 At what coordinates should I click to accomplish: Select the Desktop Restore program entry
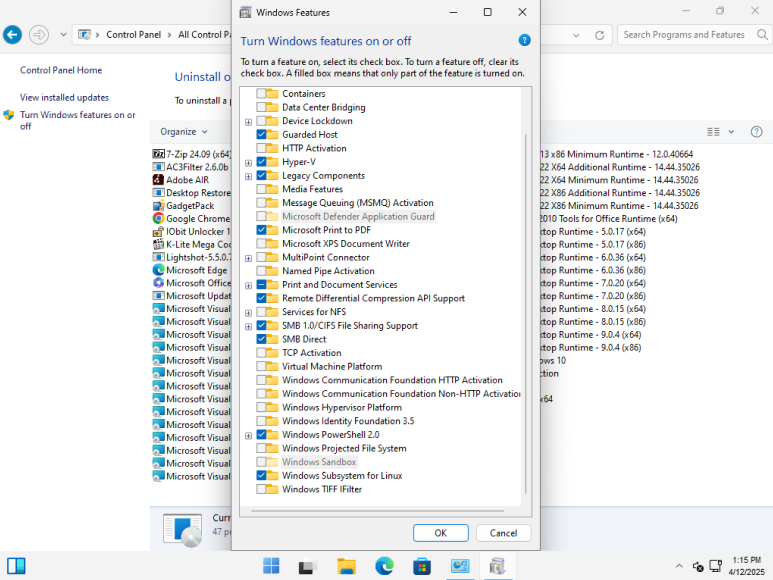click(x=192, y=193)
